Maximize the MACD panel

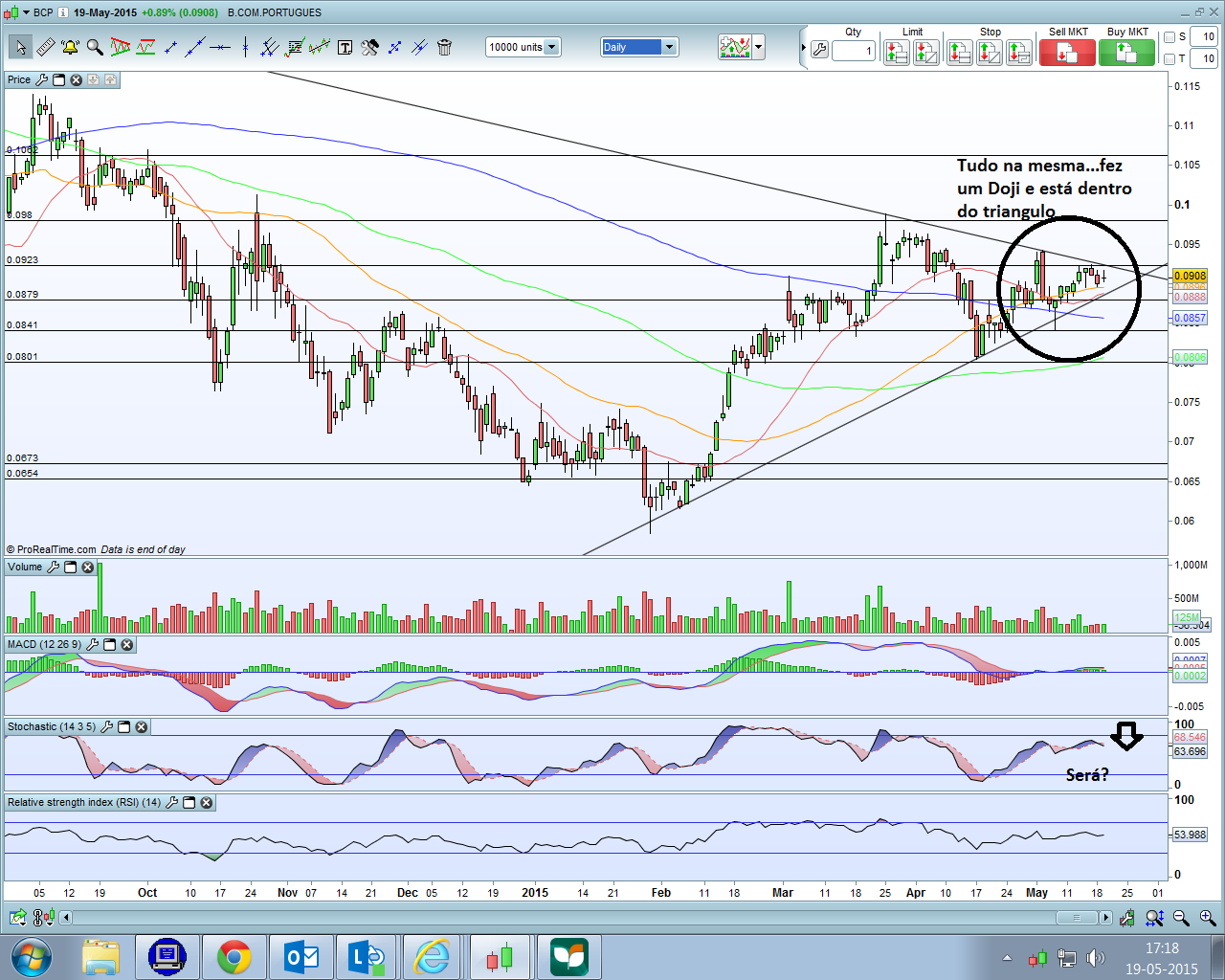(109, 645)
